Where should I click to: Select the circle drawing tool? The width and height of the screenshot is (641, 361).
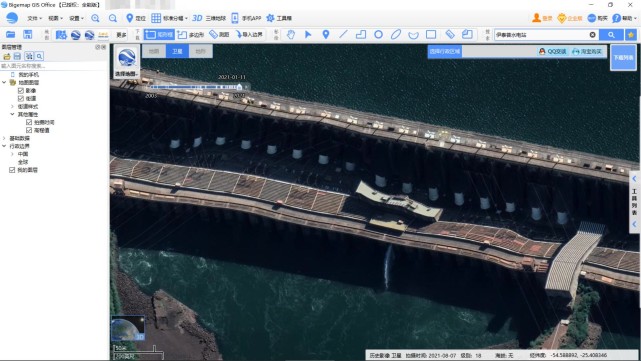click(379, 35)
